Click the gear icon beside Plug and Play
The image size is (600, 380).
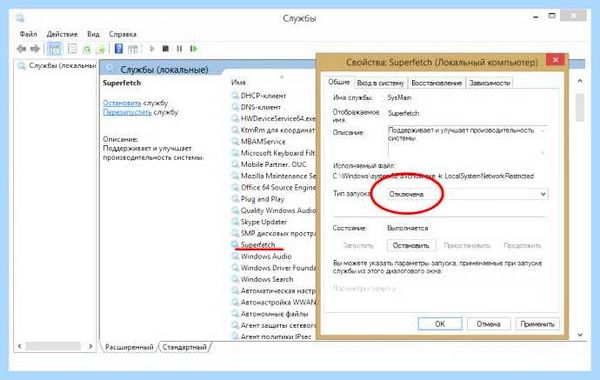point(235,199)
